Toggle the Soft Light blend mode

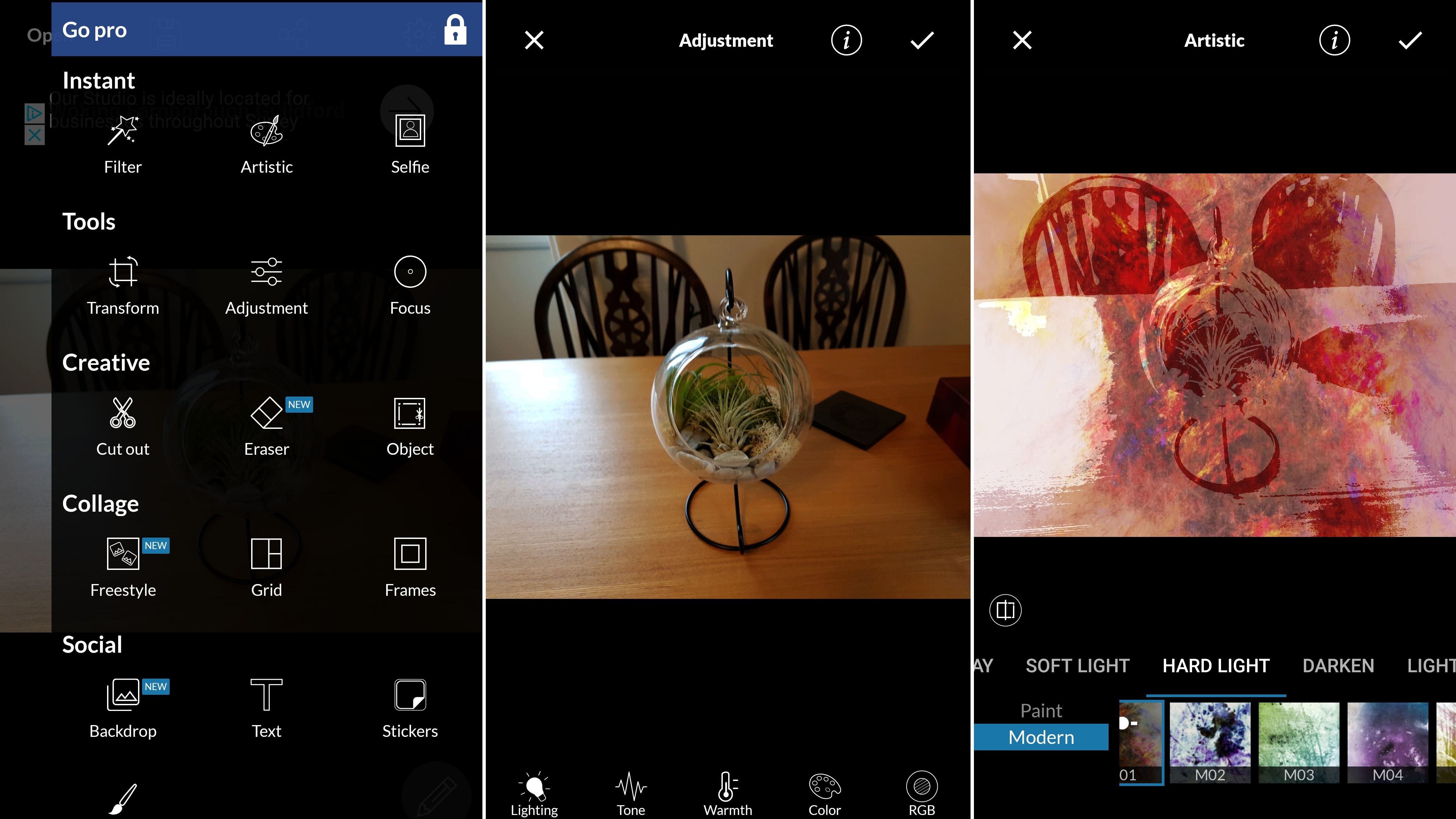[x=1078, y=666]
